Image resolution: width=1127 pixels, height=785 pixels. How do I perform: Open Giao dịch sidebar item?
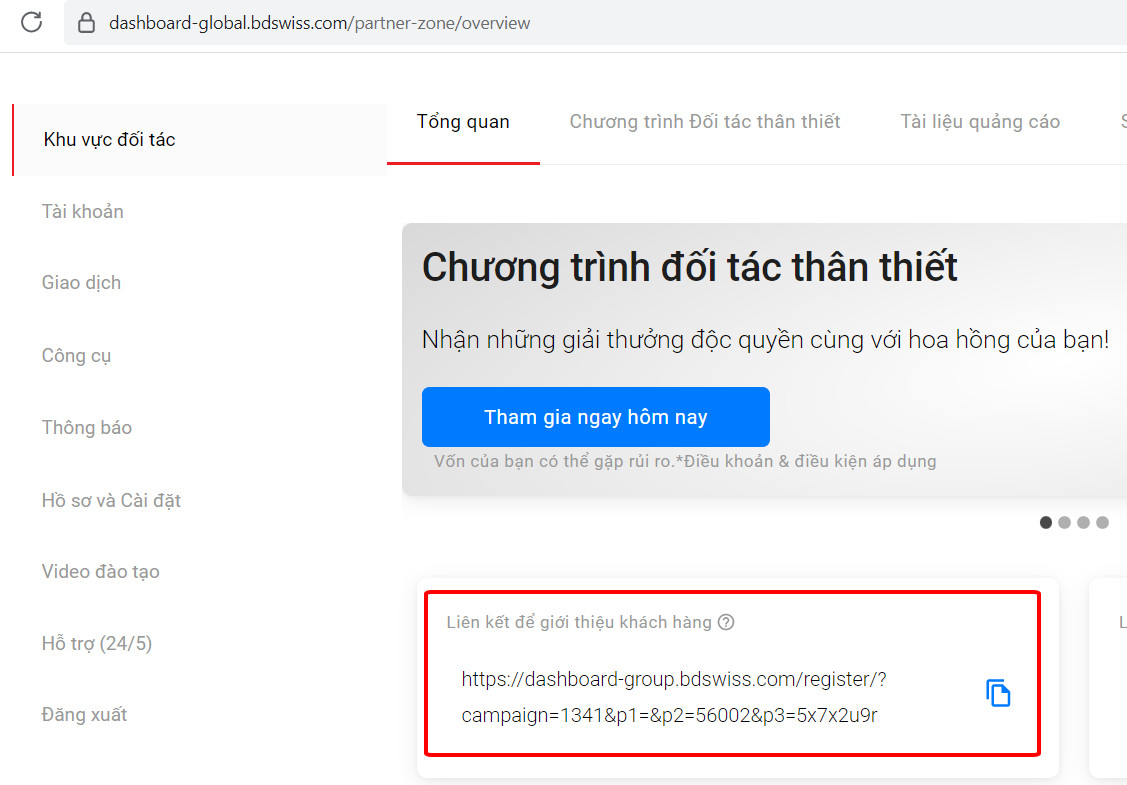coord(81,283)
